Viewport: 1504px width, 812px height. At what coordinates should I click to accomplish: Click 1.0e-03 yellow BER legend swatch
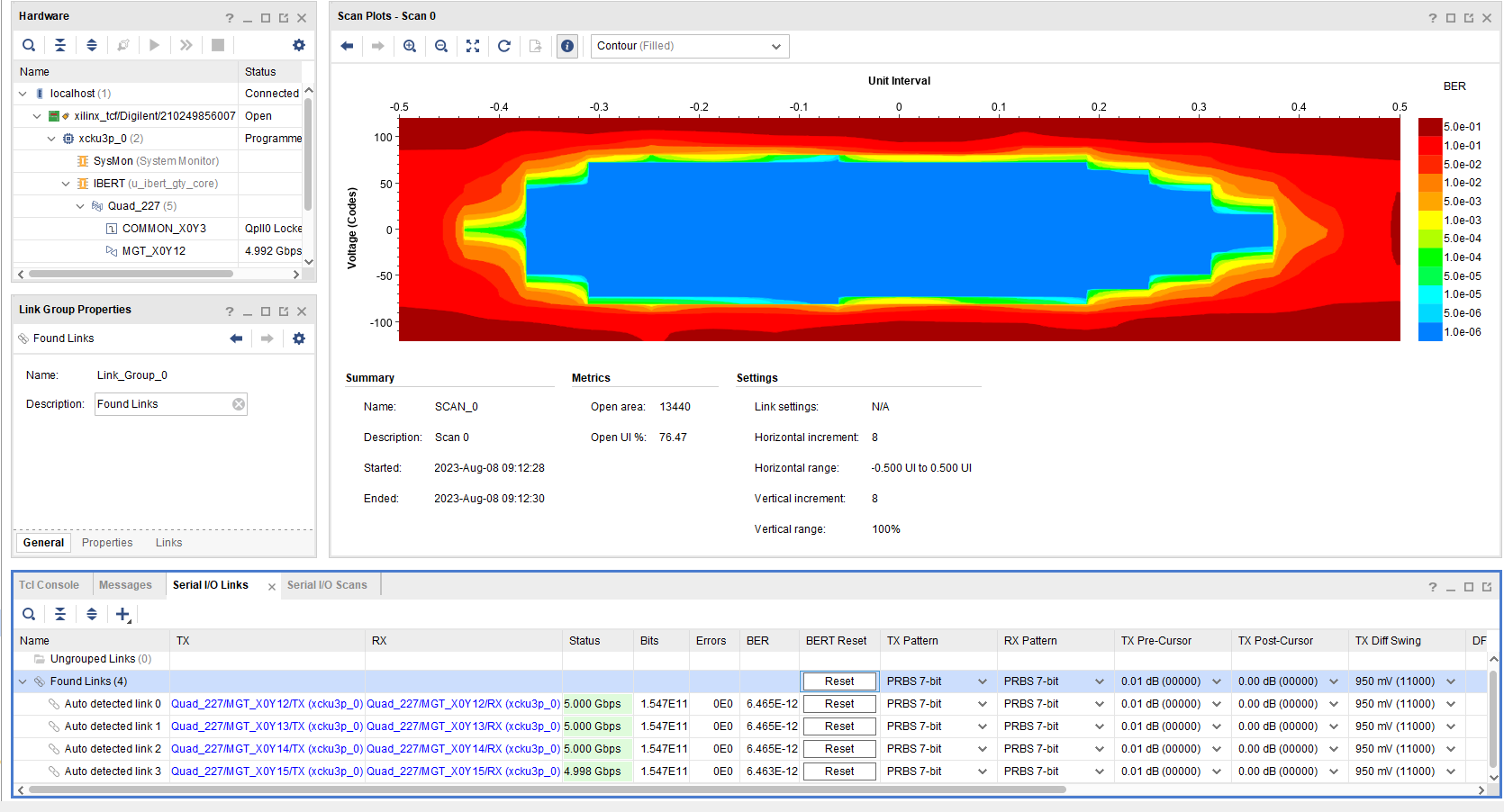tap(1430, 220)
